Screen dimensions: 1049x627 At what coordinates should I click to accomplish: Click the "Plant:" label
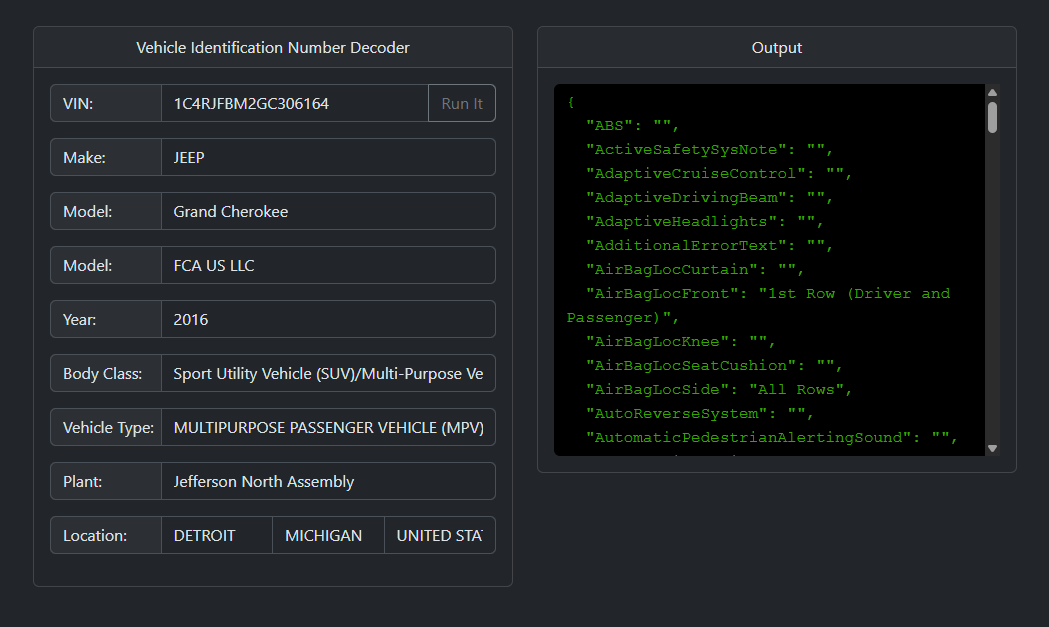82,482
